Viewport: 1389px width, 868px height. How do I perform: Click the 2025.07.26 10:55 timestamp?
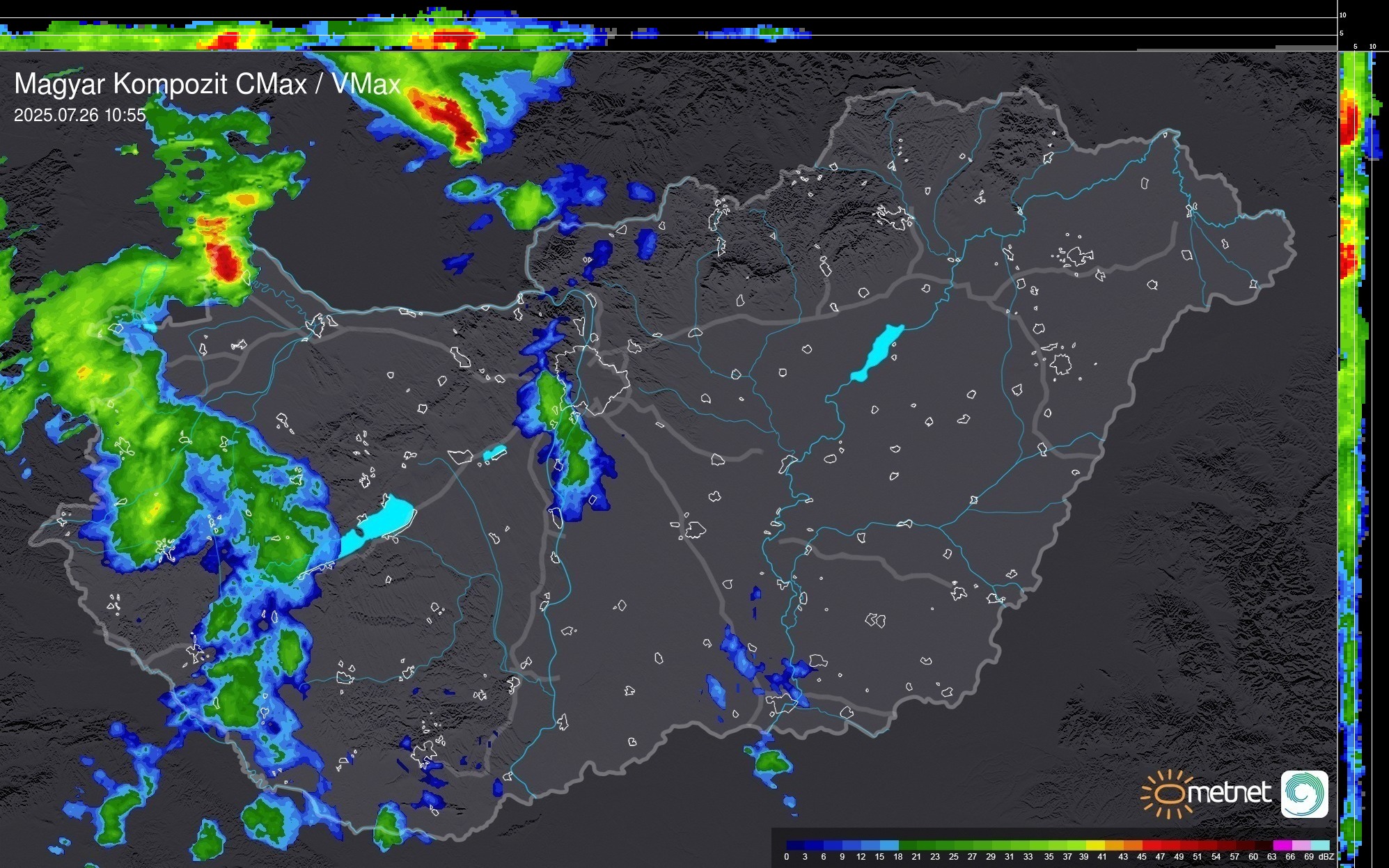(80, 116)
